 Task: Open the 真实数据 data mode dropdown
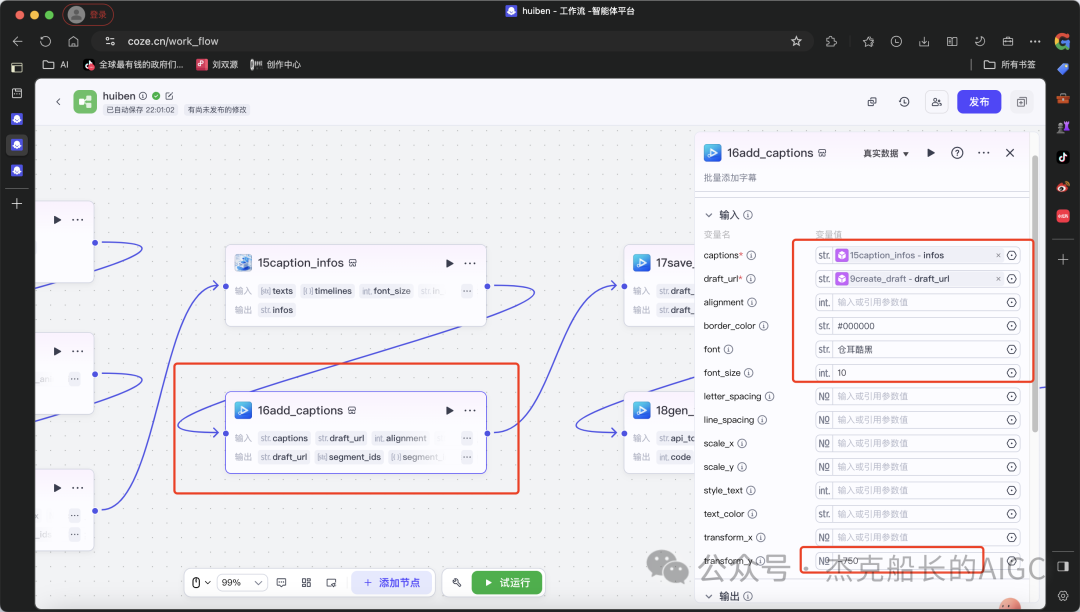(886, 154)
